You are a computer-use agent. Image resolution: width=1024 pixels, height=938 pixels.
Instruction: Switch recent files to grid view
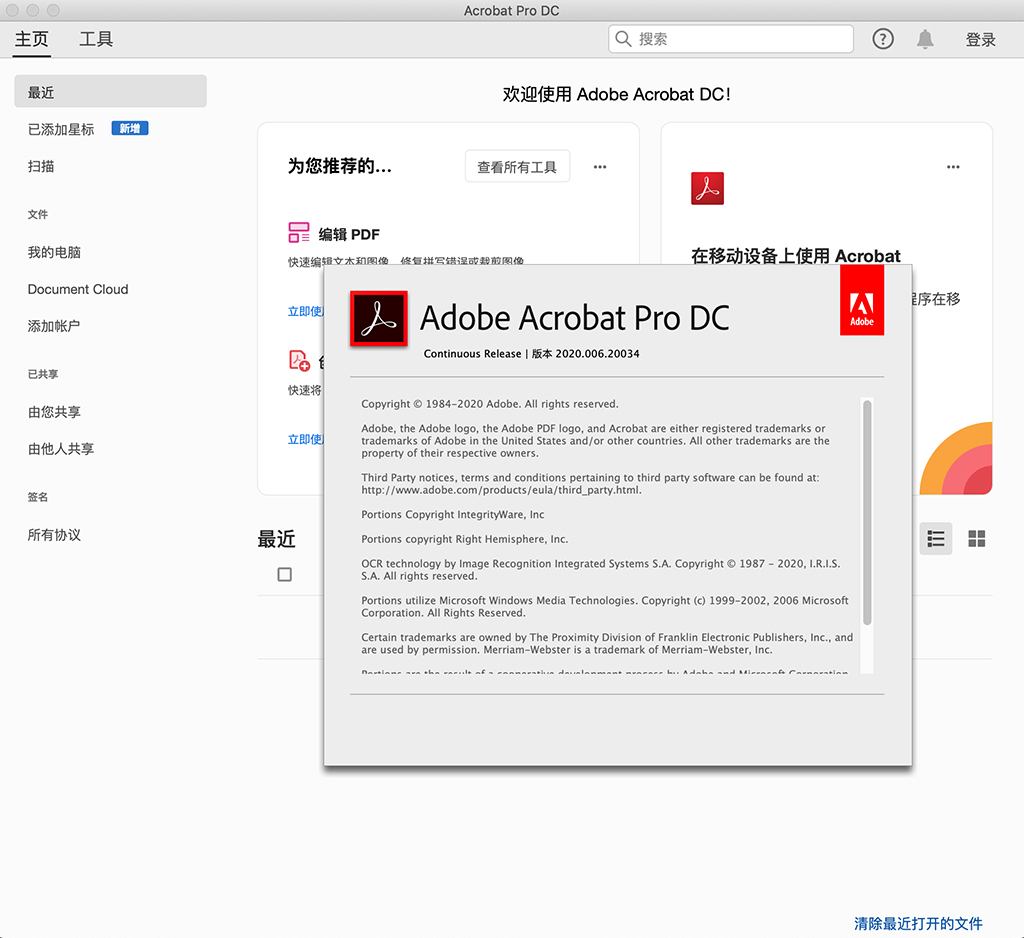coord(976,539)
